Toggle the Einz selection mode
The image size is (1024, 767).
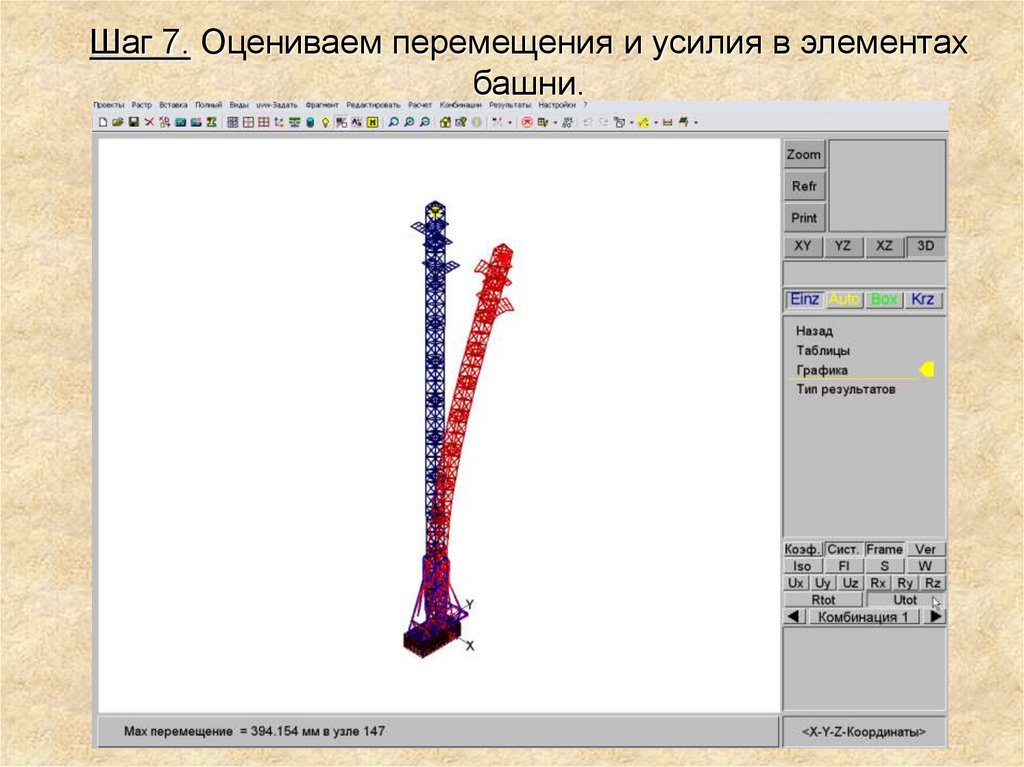805,299
